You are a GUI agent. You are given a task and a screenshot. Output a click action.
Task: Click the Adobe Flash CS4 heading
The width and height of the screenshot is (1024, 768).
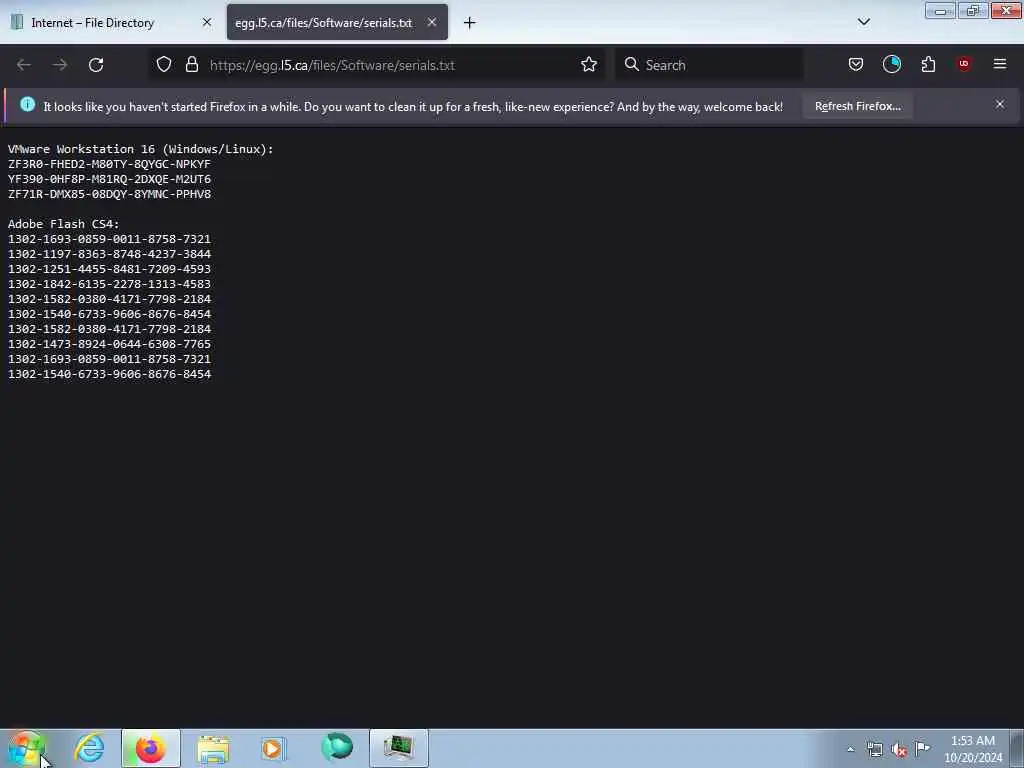63,225
